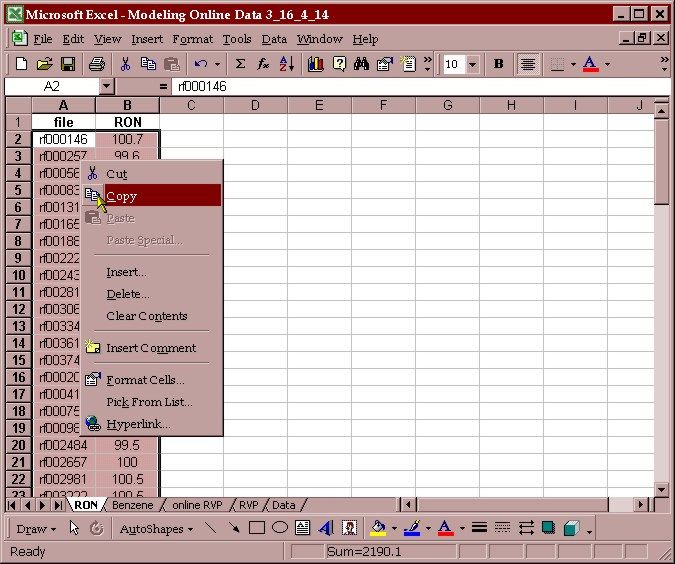Select the Rectangle drawing tool
Image resolution: width=675 pixels, height=564 pixels.
[257, 528]
